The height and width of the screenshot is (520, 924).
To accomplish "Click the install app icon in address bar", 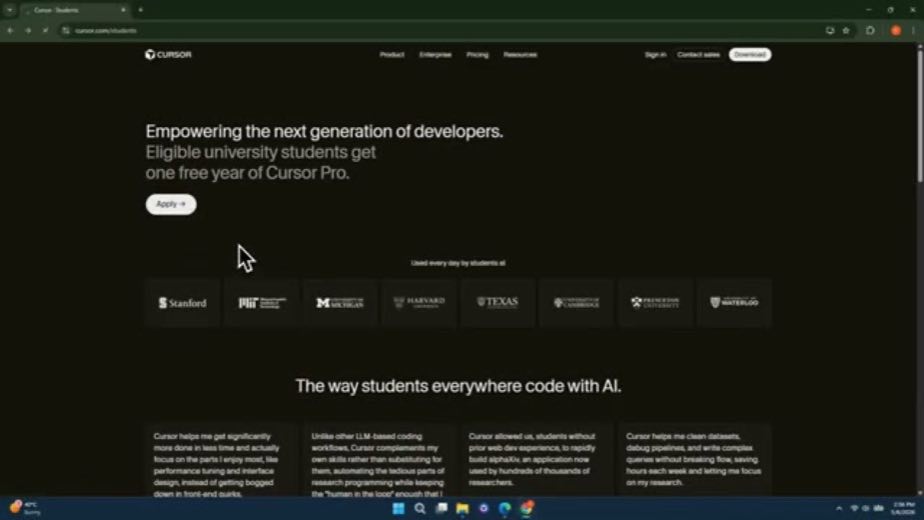I will pyautogui.click(x=830, y=31).
